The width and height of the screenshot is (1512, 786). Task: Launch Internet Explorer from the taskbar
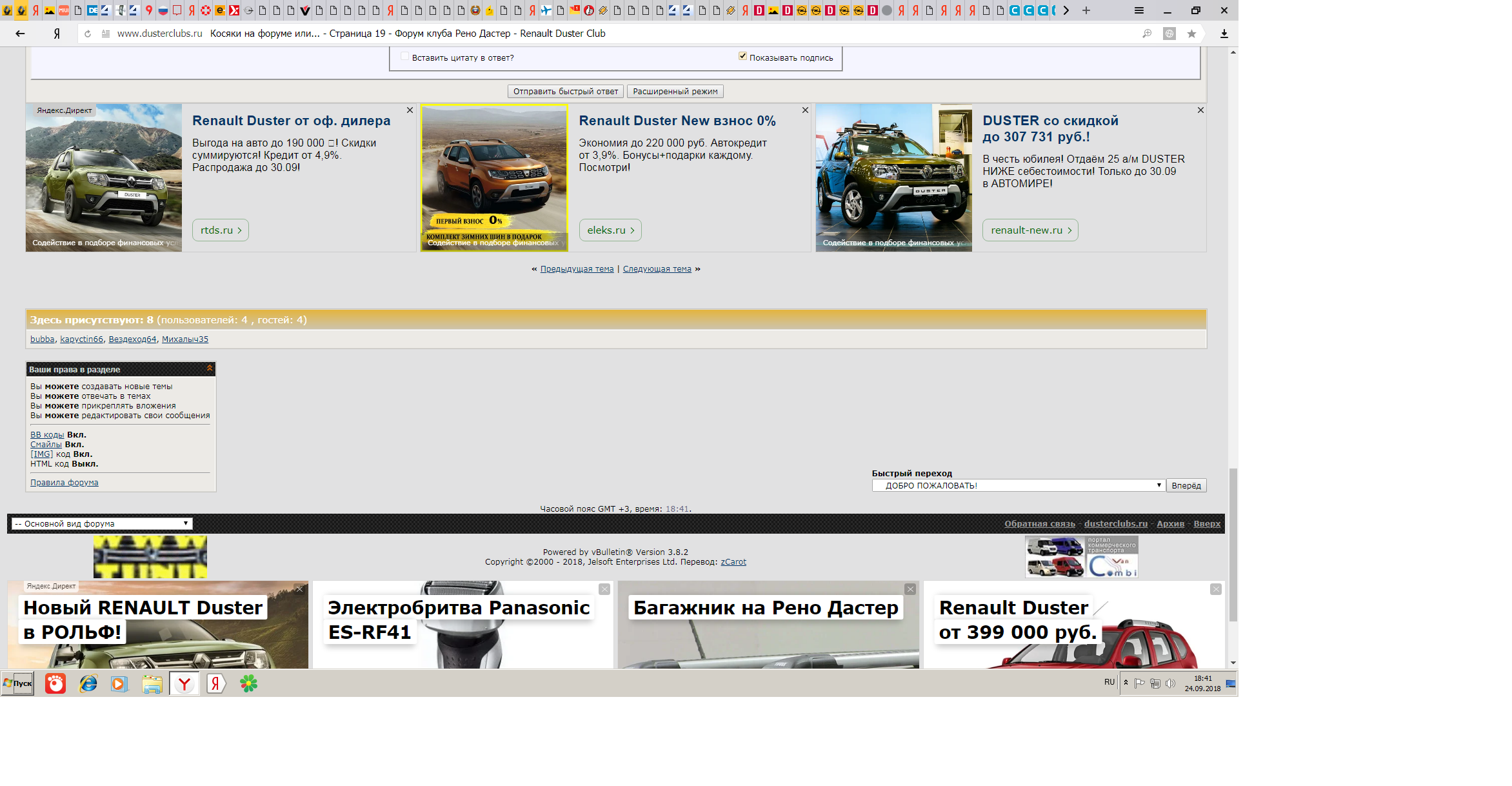(88, 683)
